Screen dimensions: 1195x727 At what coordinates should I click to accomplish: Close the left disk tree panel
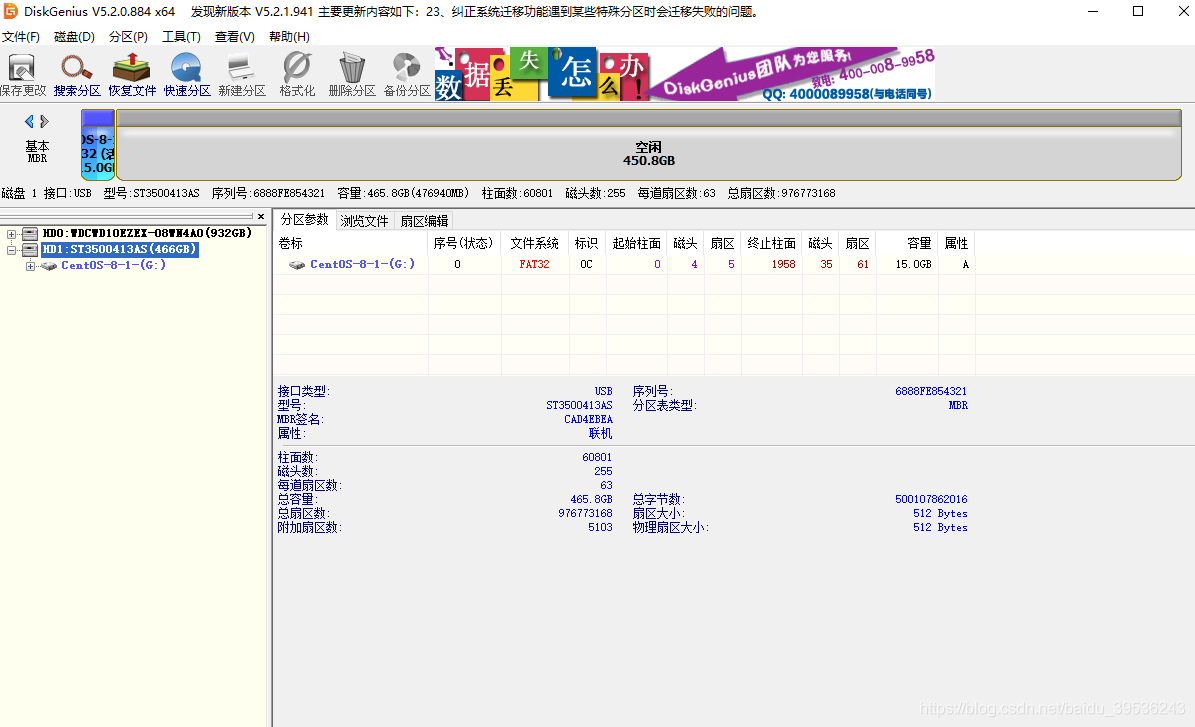click(261, 217)
